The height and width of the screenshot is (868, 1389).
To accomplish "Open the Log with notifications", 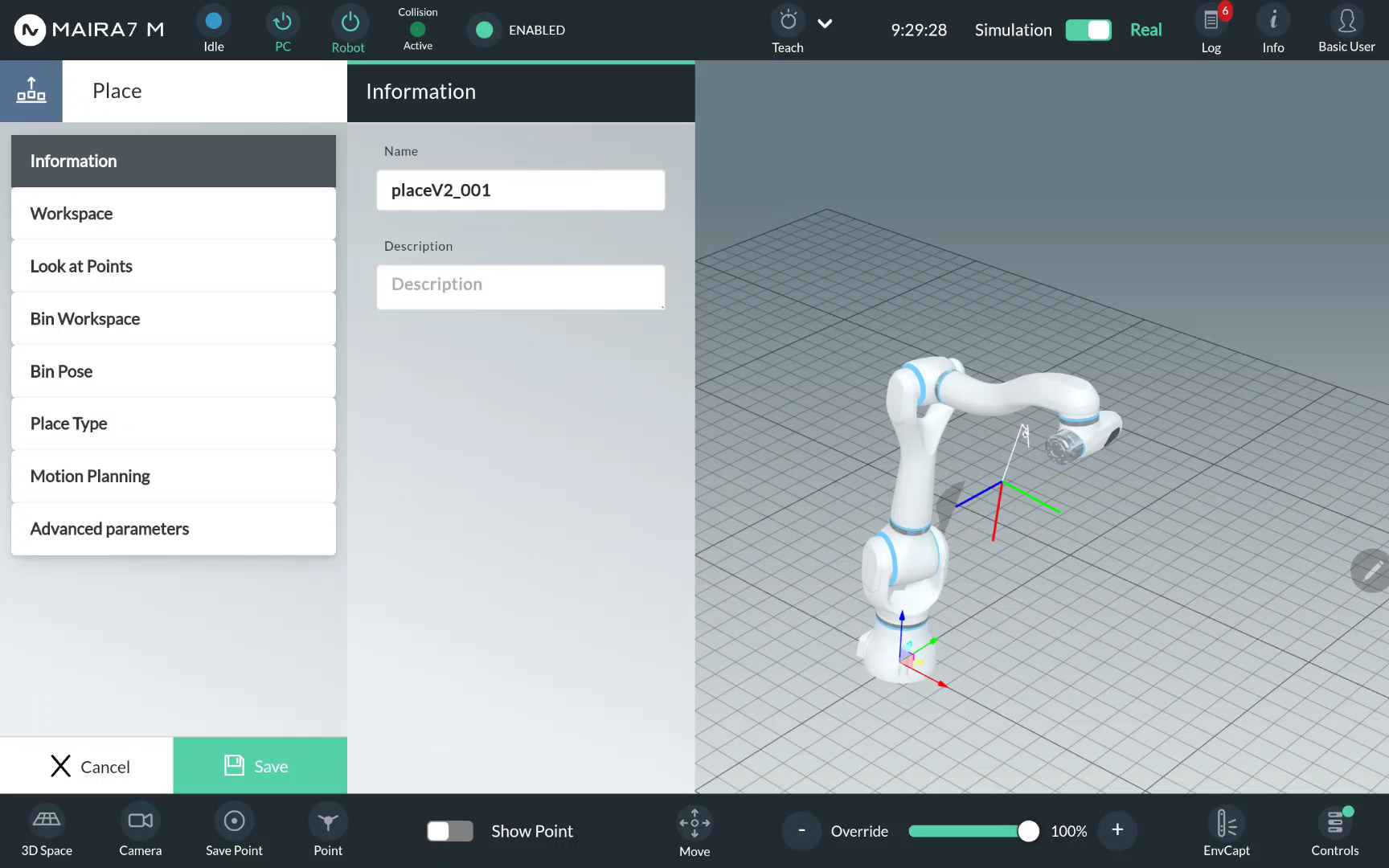I will (1211, 30).
